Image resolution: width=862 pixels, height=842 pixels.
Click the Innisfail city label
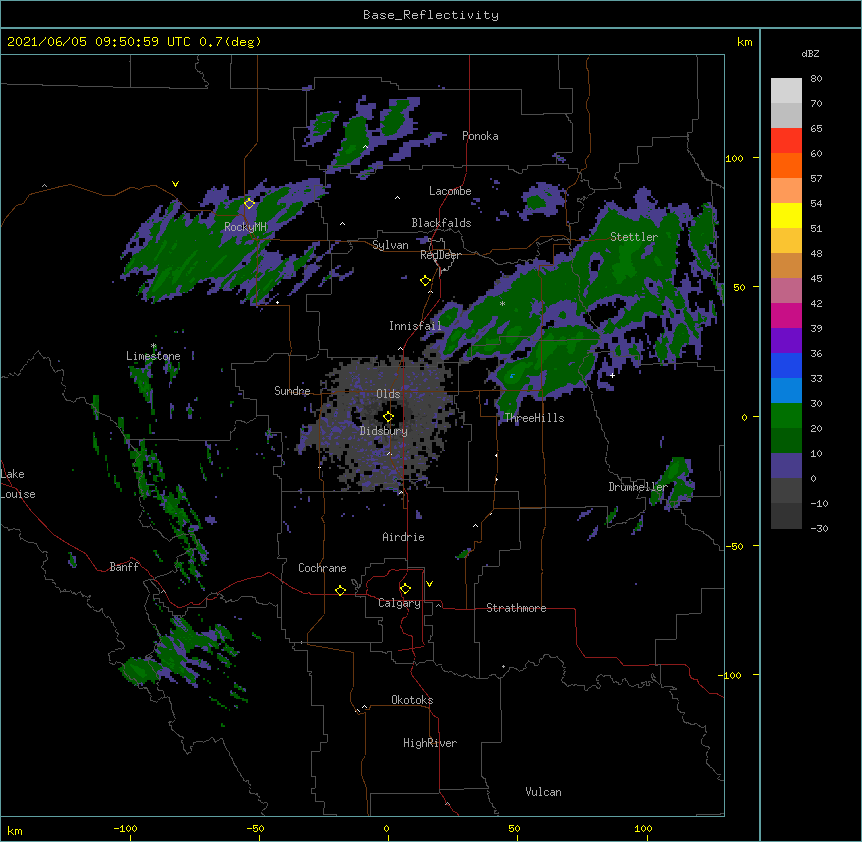click(x=415, y=326)
